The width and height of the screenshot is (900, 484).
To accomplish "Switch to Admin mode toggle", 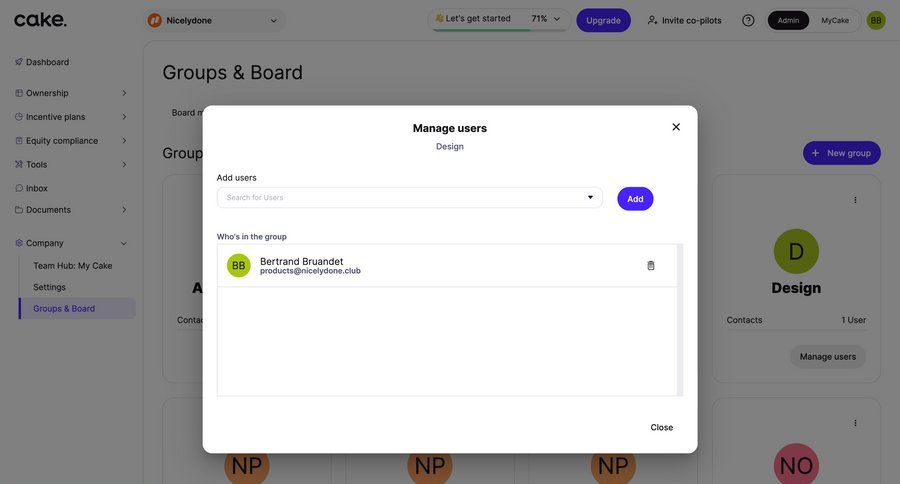I will pyautogui.click(x=788, y=20).
